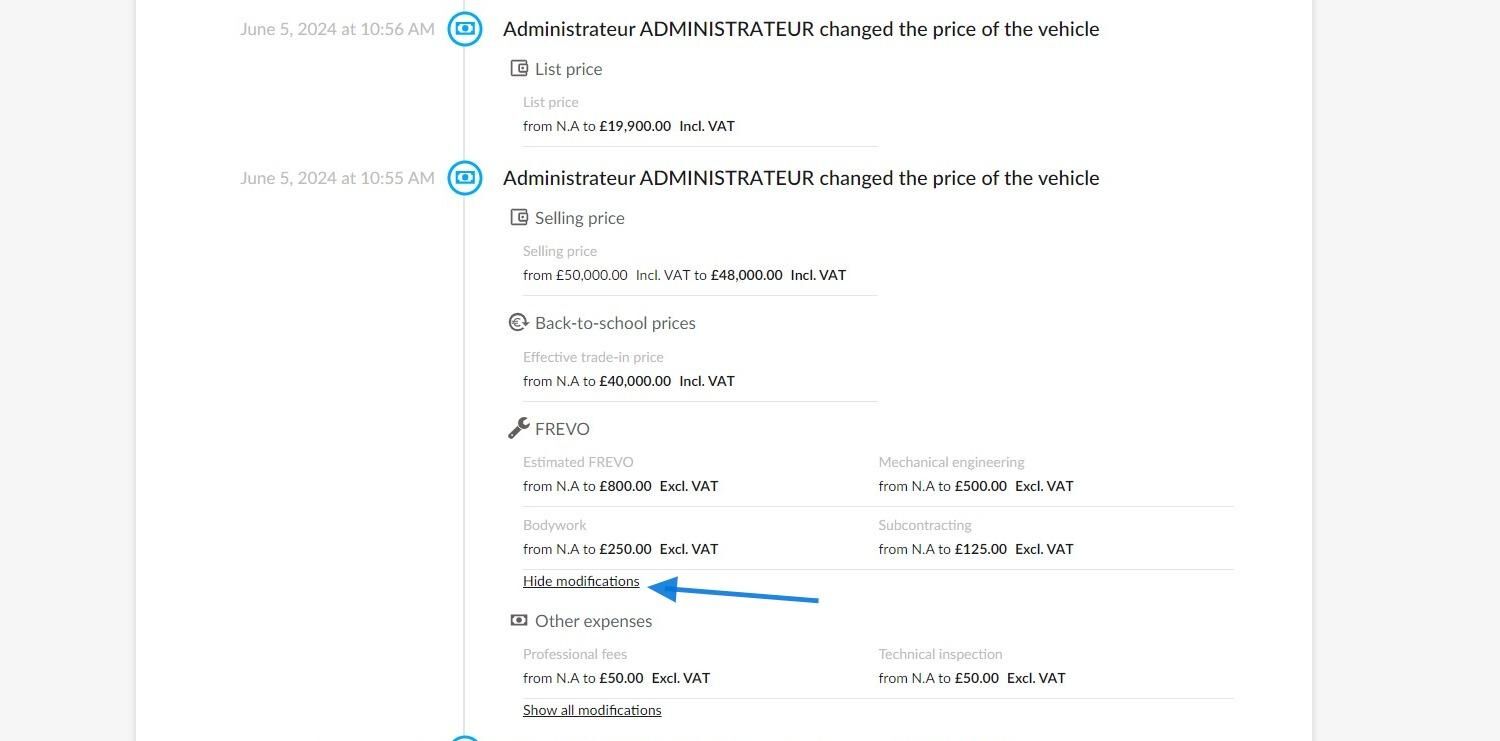
Task: Click the wallet icon beside Selling price
Action: pos(519,218)
